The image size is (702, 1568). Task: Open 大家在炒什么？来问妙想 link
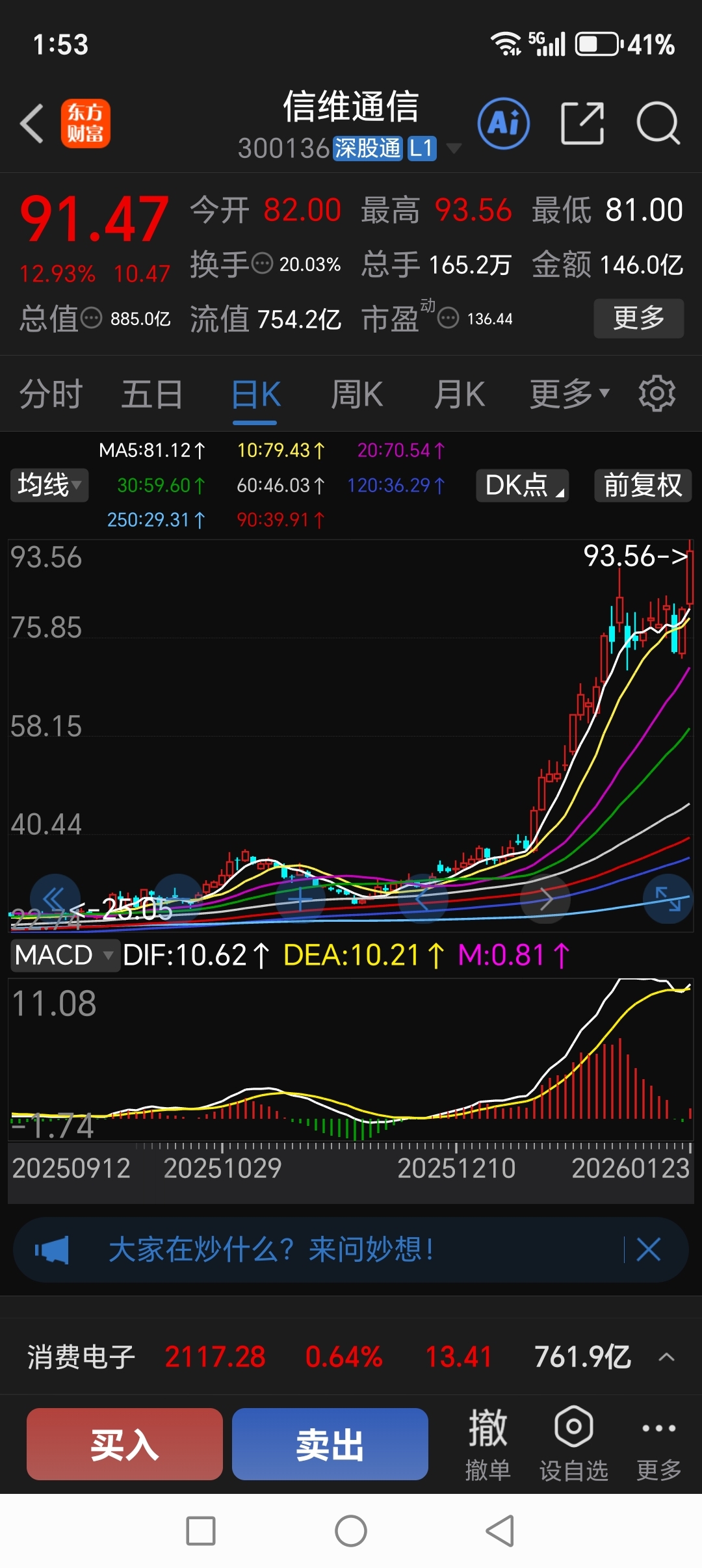pos(271,1249)
